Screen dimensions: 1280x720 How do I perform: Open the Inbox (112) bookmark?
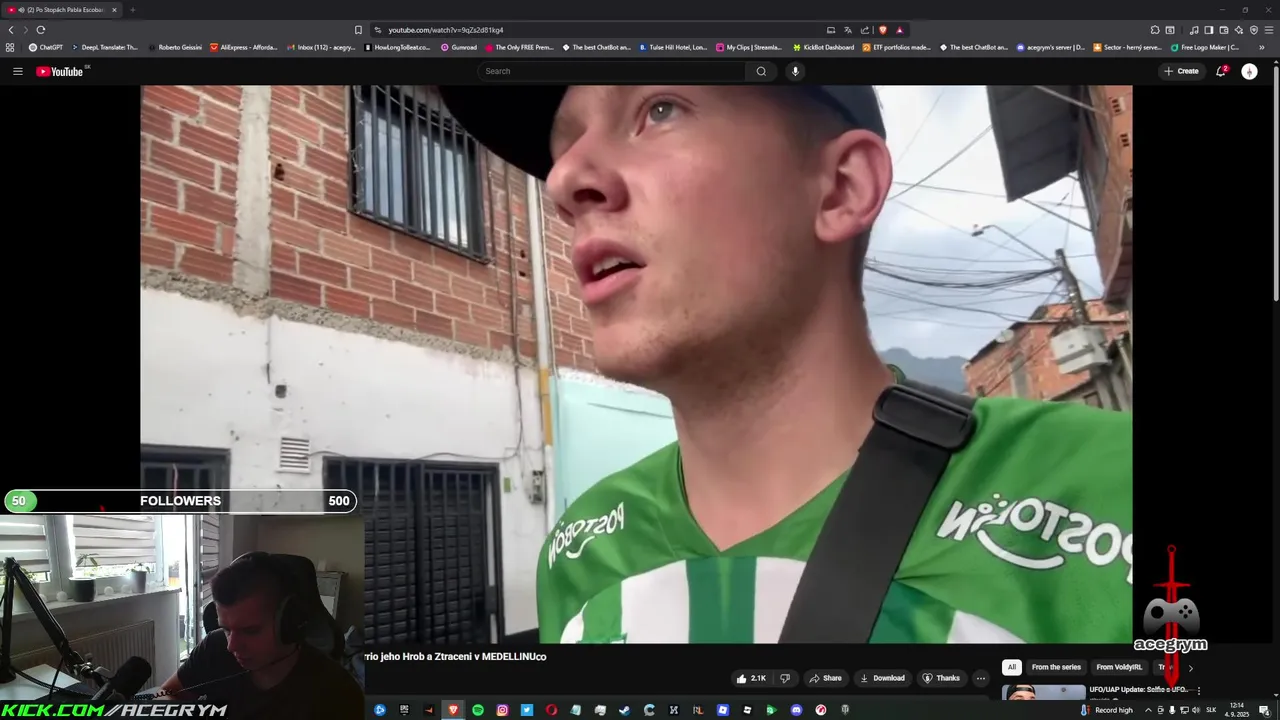[x=321, y=47]
